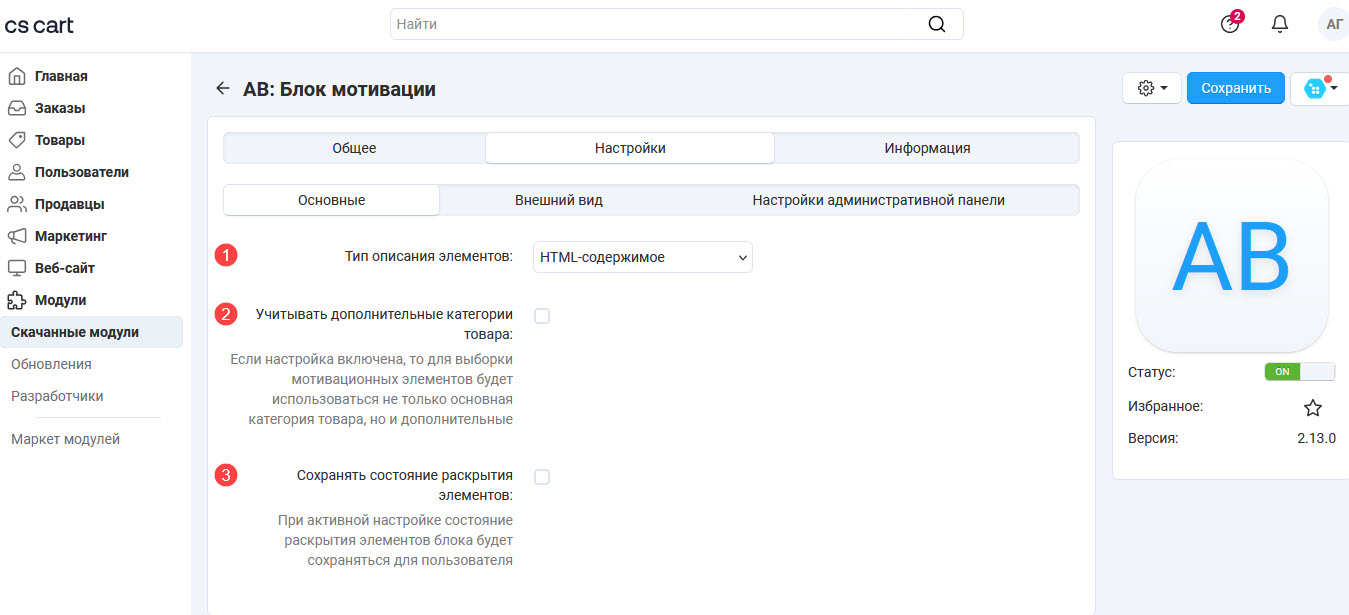The image size is (1349, 615).
Task: Open "Товары" in the sidebar
Action: [x=60, y=140]
